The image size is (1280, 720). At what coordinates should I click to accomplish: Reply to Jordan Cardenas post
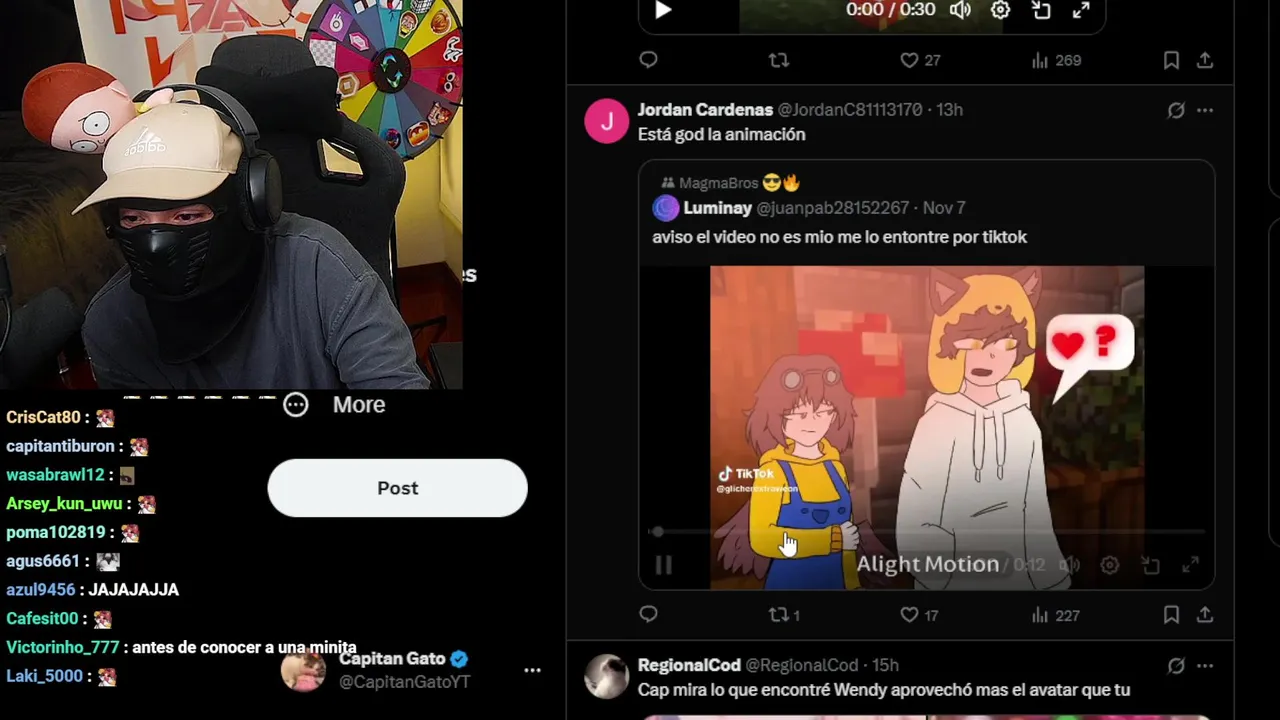[648, 615]
